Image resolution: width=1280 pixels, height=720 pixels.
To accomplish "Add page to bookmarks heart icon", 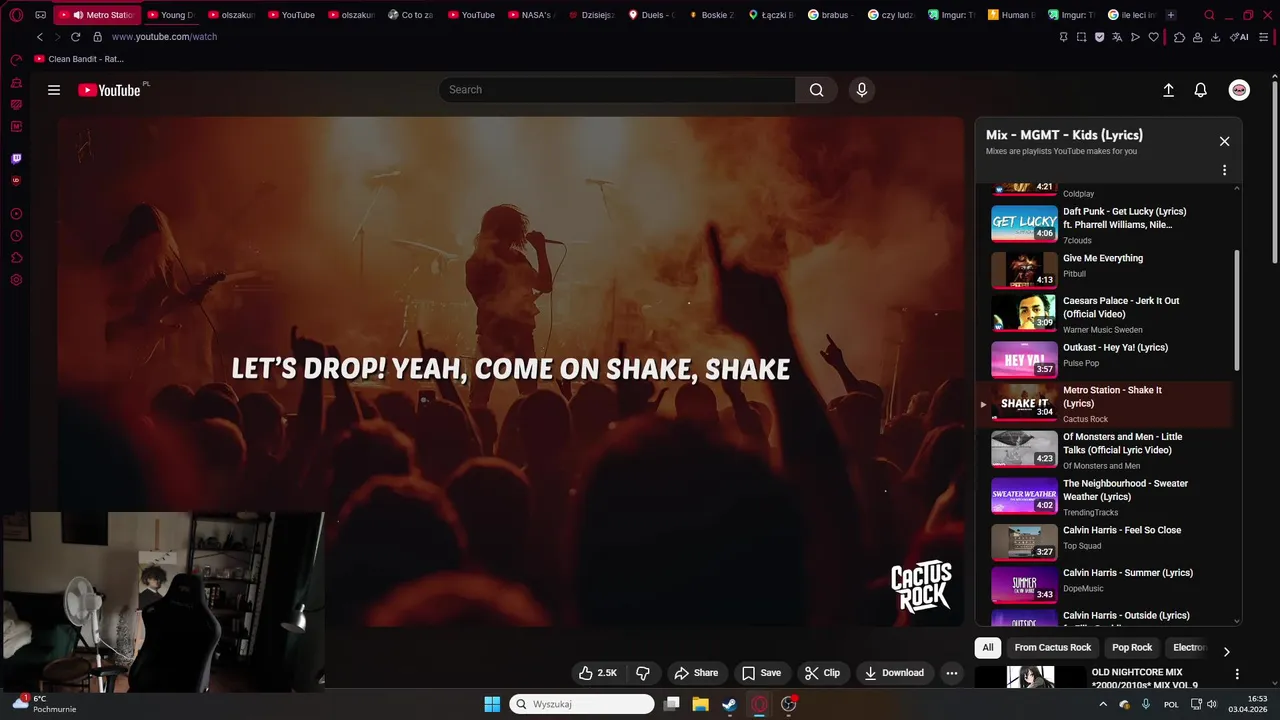I will [1153, 37].
